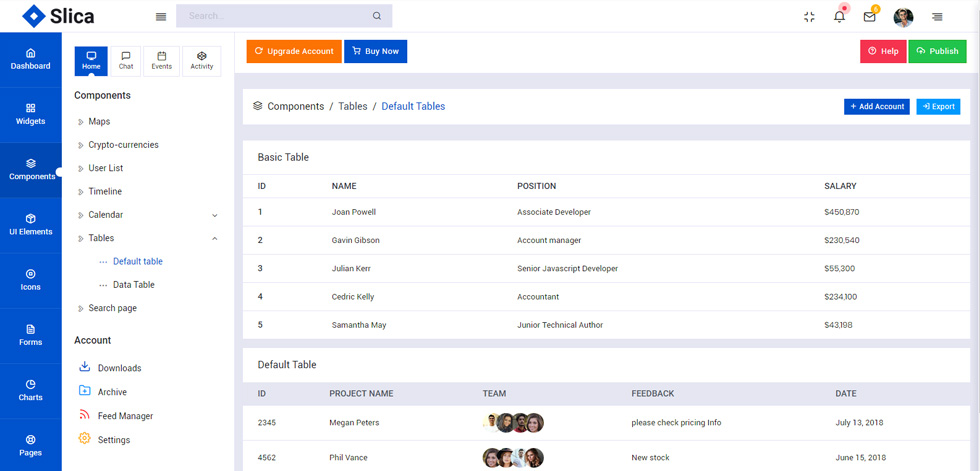This screenshot has height=471, width=980.
Task: Click the Export button
Action: [x=938, y=107]
